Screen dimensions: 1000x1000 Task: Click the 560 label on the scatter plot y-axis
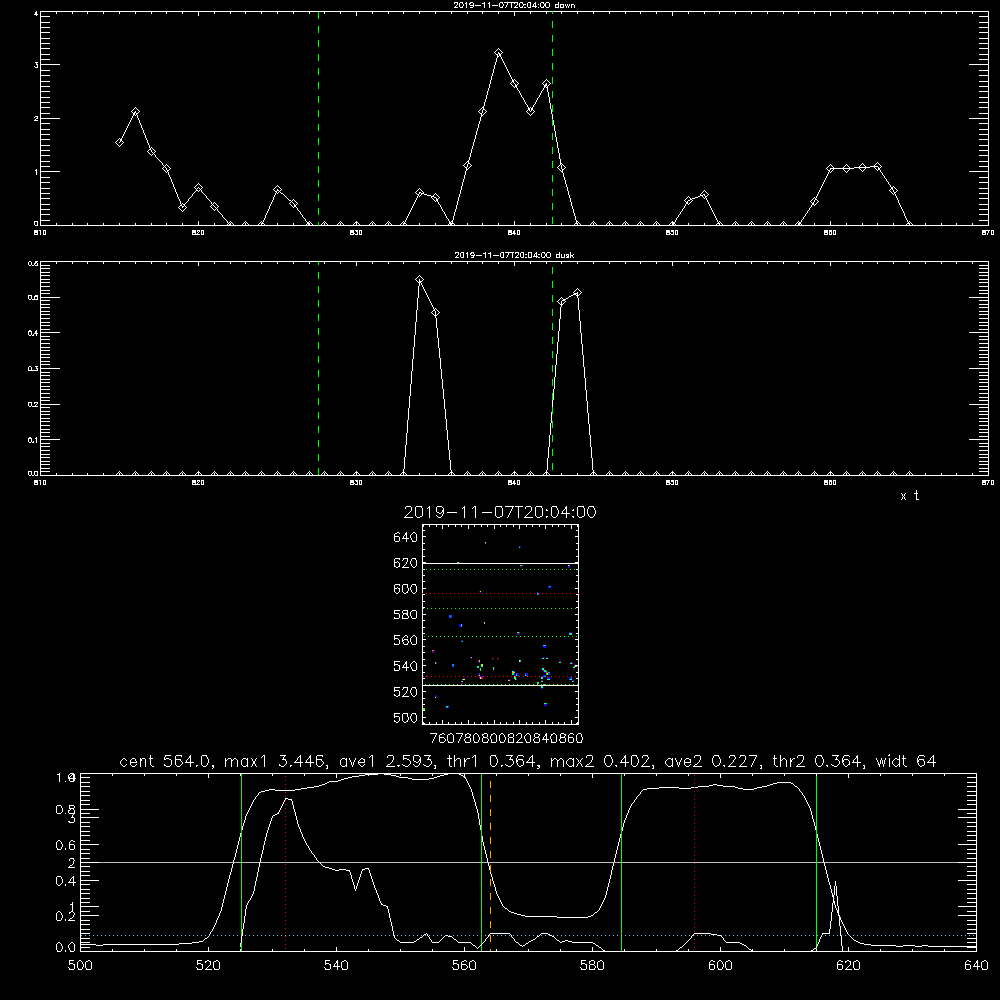(x=406, y=640)
